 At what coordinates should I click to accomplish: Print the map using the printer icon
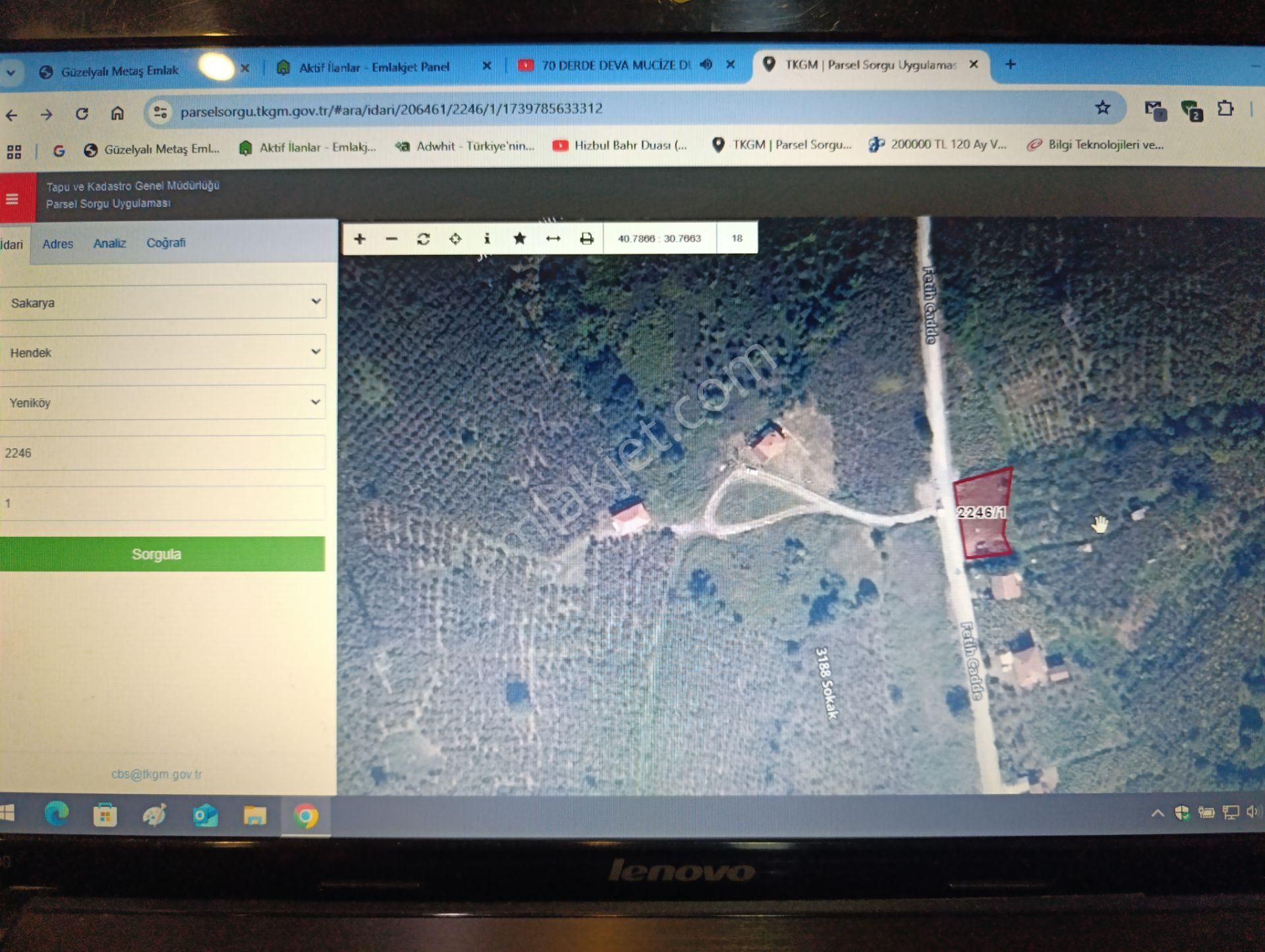tap(586, 238)
